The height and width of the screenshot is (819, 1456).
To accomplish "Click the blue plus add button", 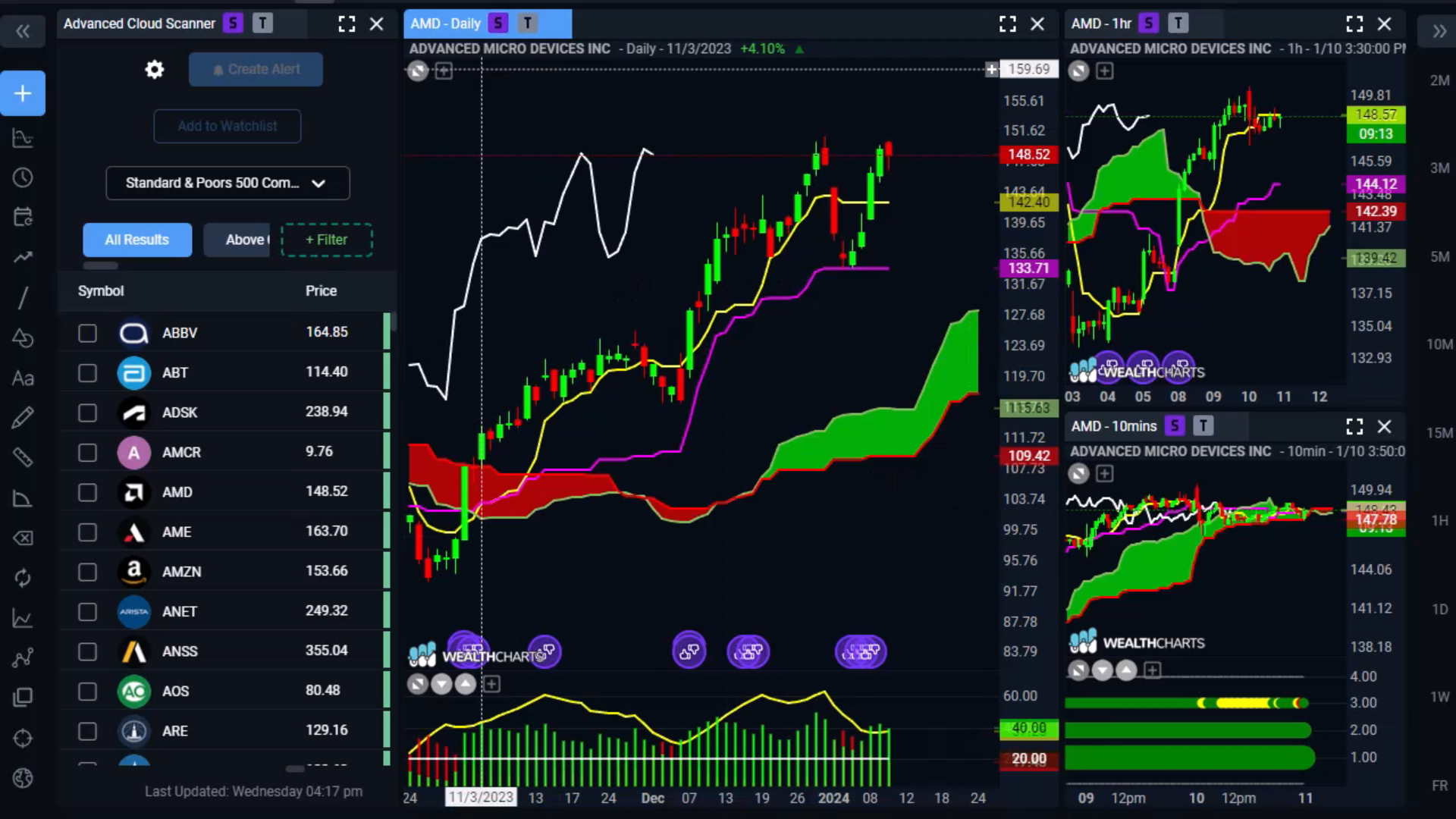I will point(23,93).
